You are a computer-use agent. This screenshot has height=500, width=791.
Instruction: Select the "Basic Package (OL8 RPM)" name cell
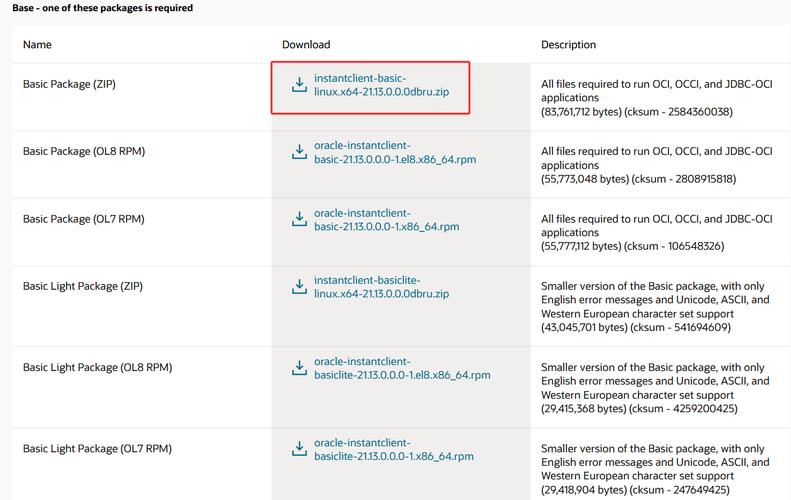point(84,151)
